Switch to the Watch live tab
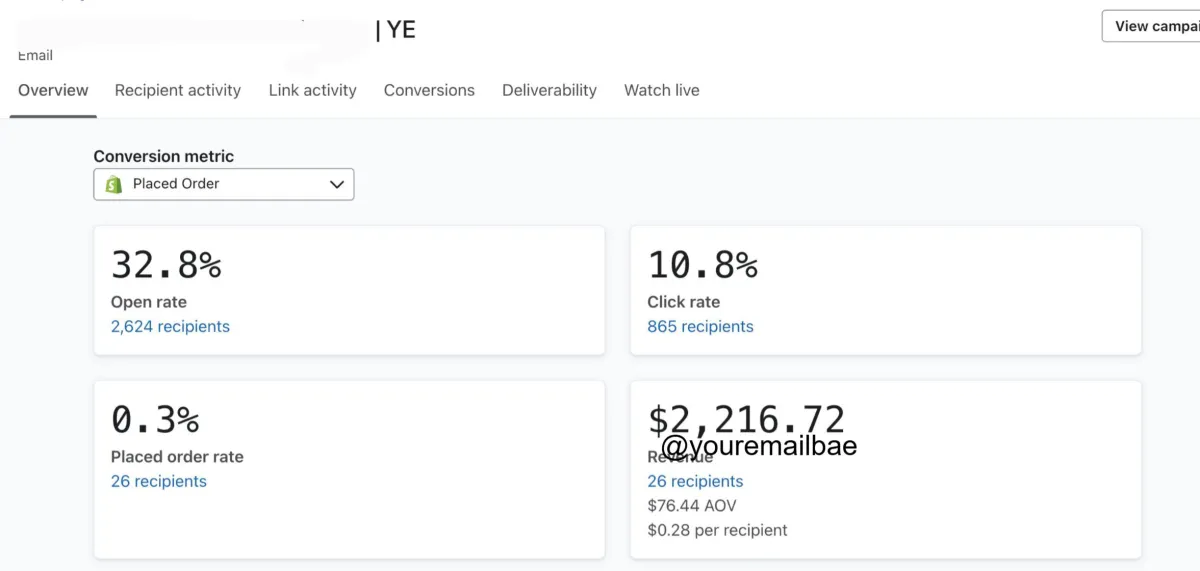 pos(661,90)
